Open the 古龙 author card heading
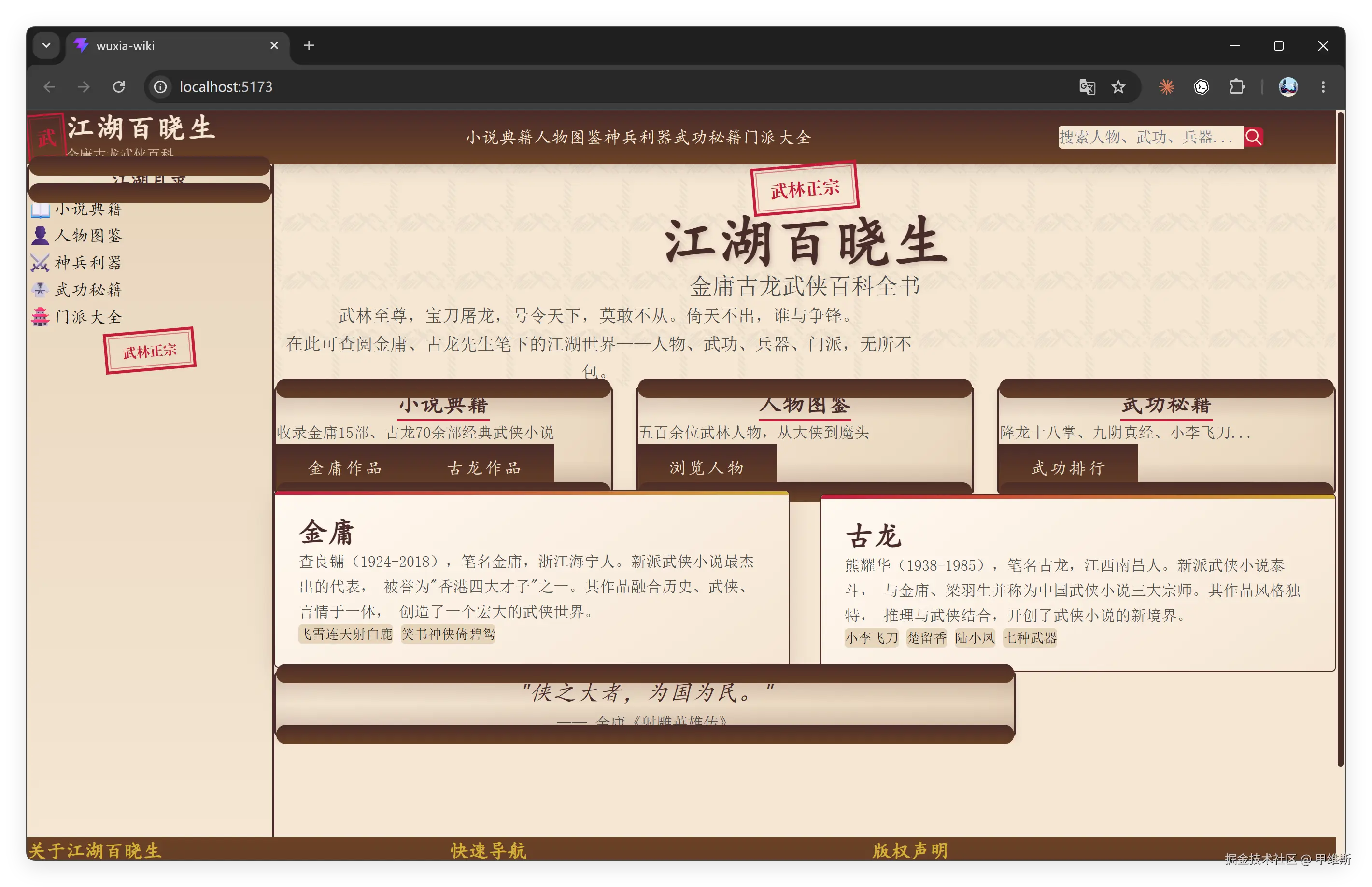 tap(873, 535)
